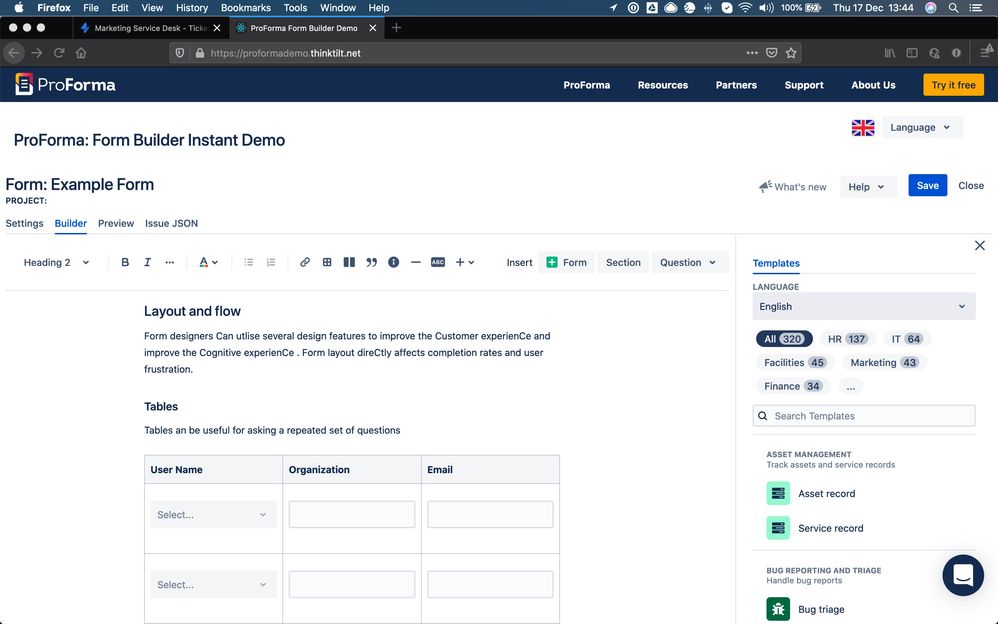The image size is (998, 624).
Task: Save the form
Action: pos(927,185)
